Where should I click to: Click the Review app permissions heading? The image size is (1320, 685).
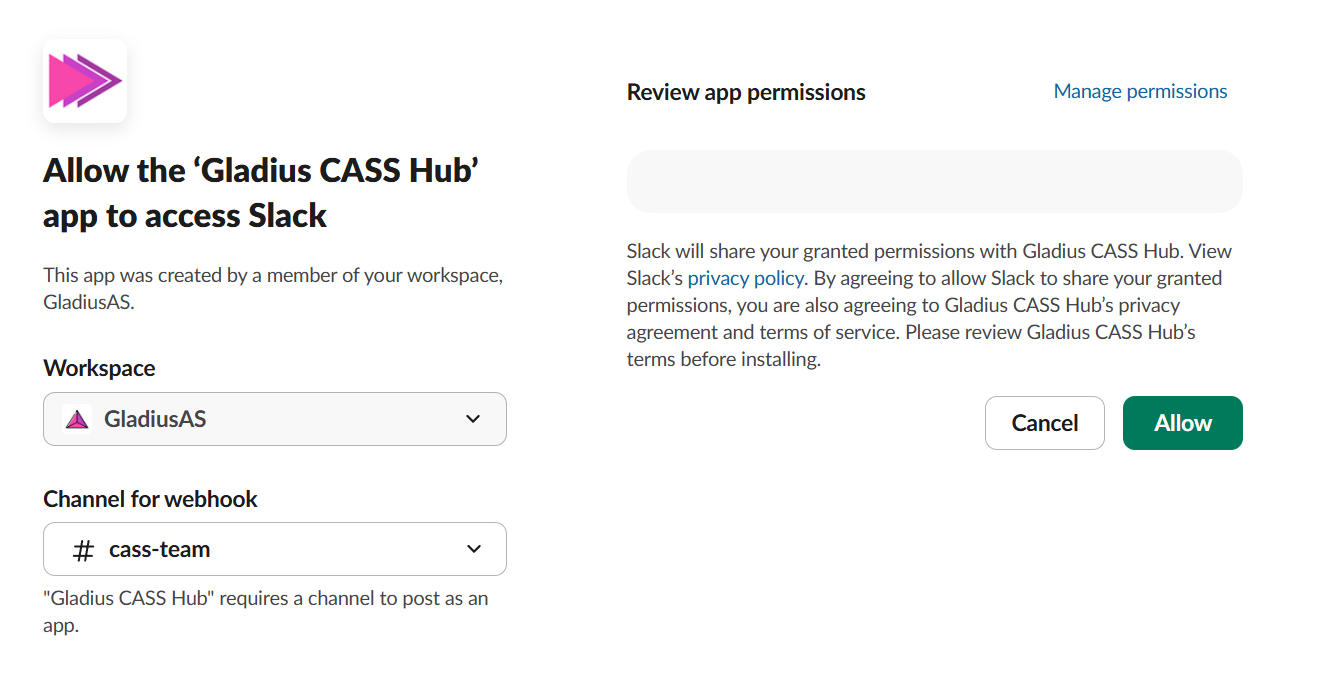[x=746, y=92]
